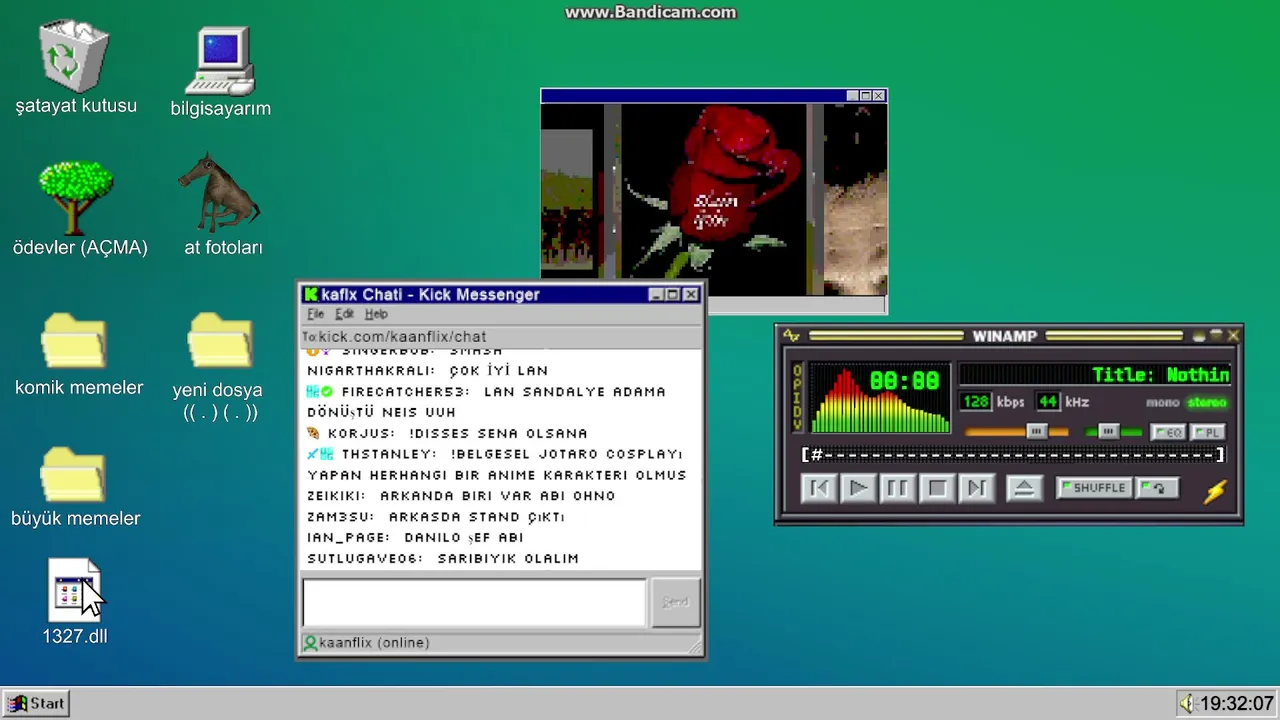
Task: Click the kaanflix (online) status text
Action: [374, 643]
